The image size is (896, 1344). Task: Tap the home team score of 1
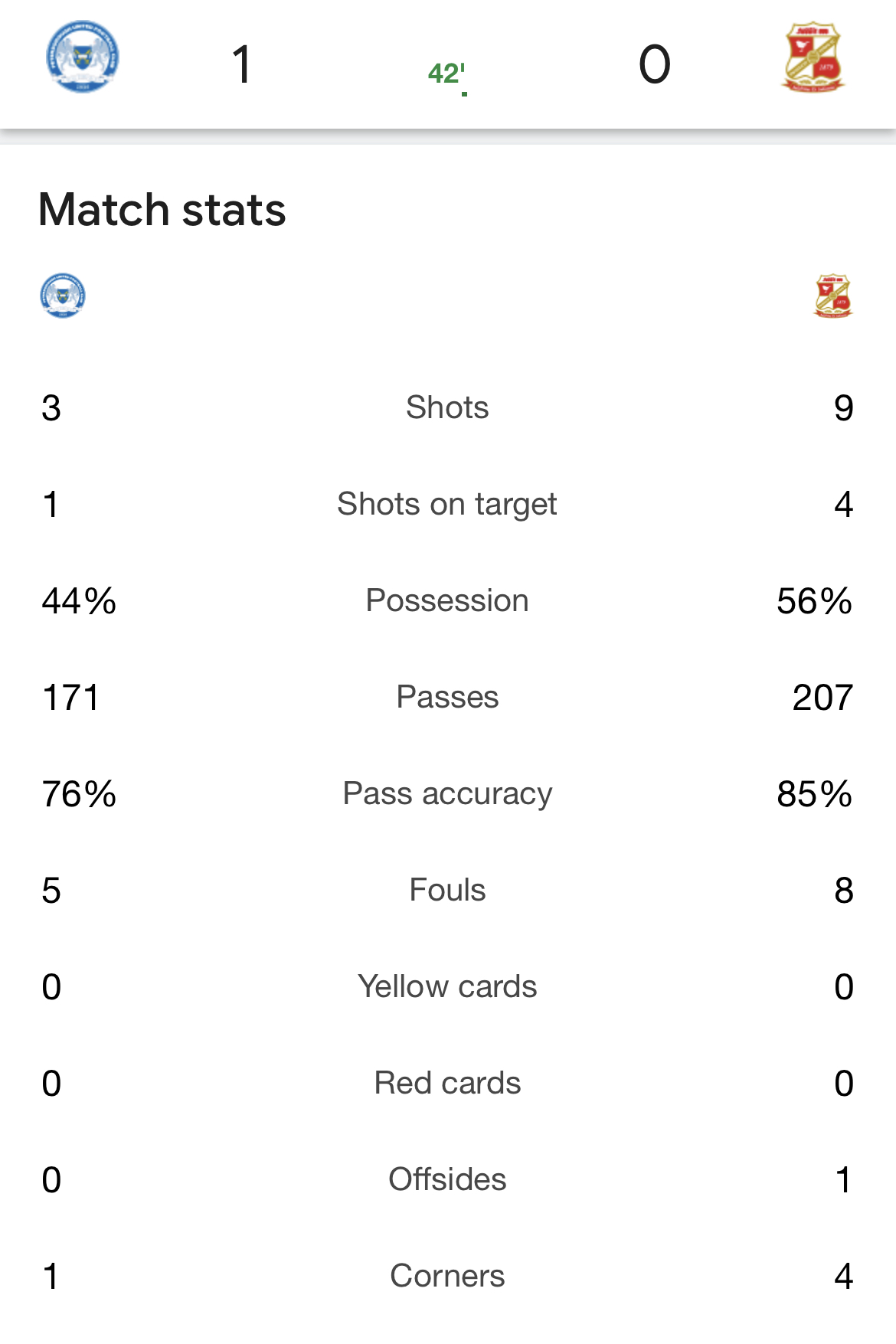point(242,64)
